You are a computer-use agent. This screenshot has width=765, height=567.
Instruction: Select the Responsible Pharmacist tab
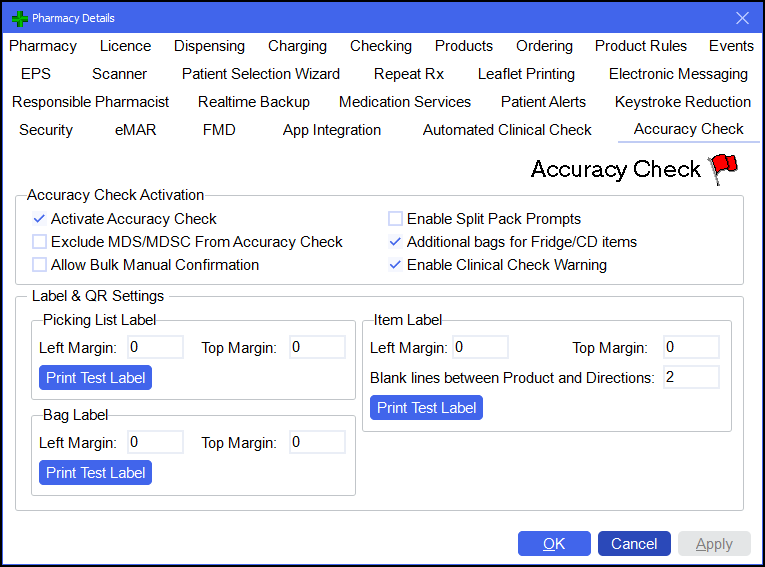tap(91, 102)
